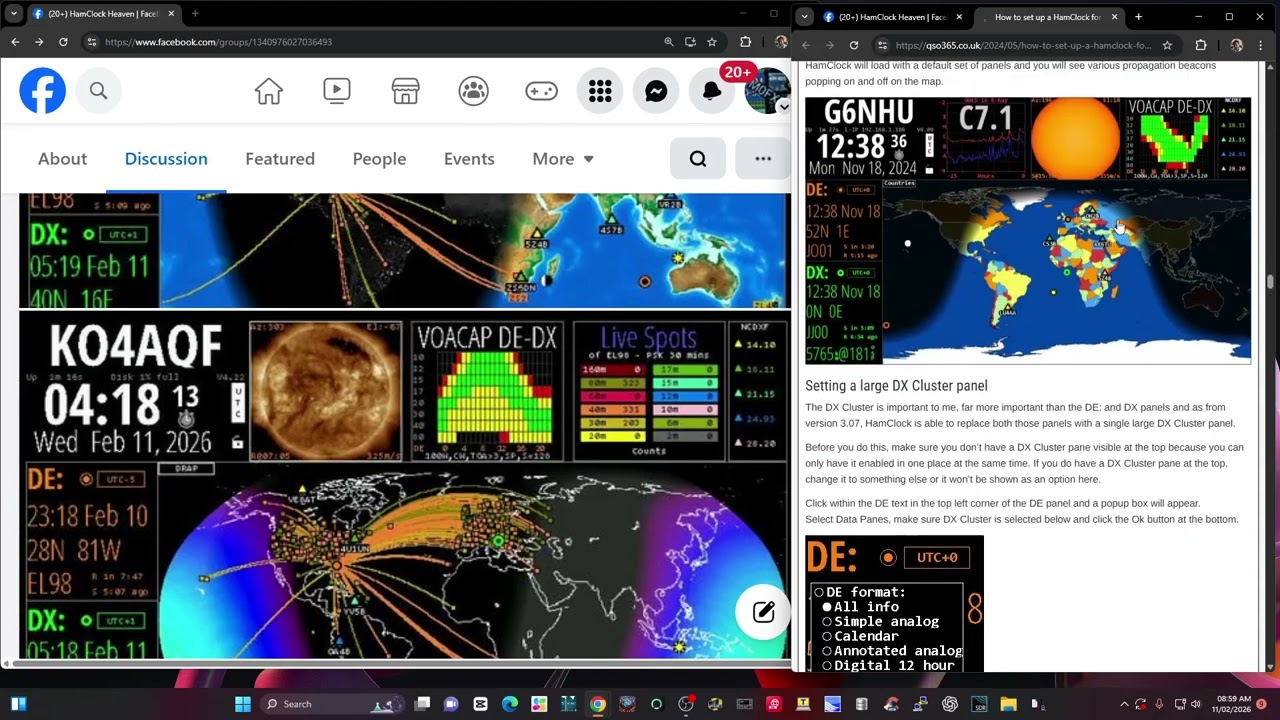
Task: Open tab search dropdown in qso365 window
Action: pyautogui.click(x=805, y=17)
